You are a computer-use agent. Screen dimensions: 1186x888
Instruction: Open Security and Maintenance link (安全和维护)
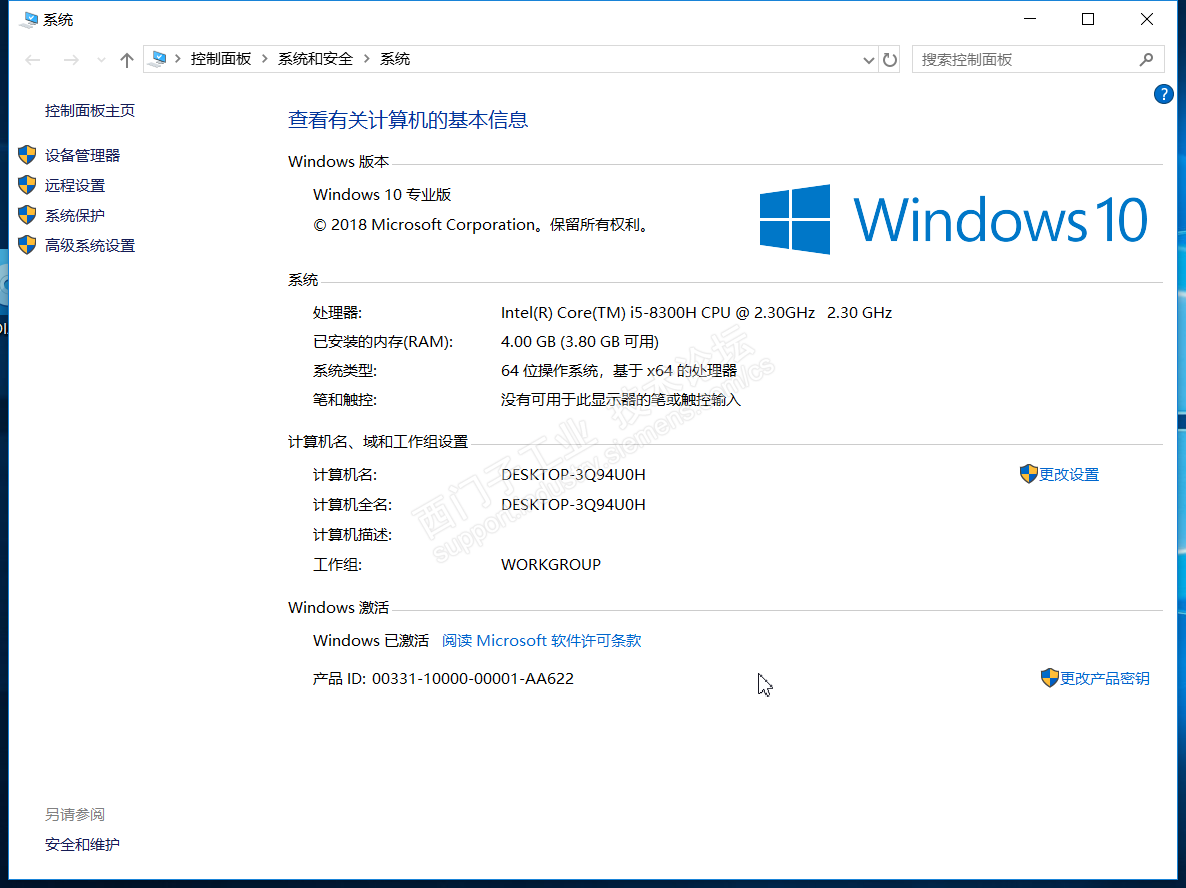click(82, 844)
